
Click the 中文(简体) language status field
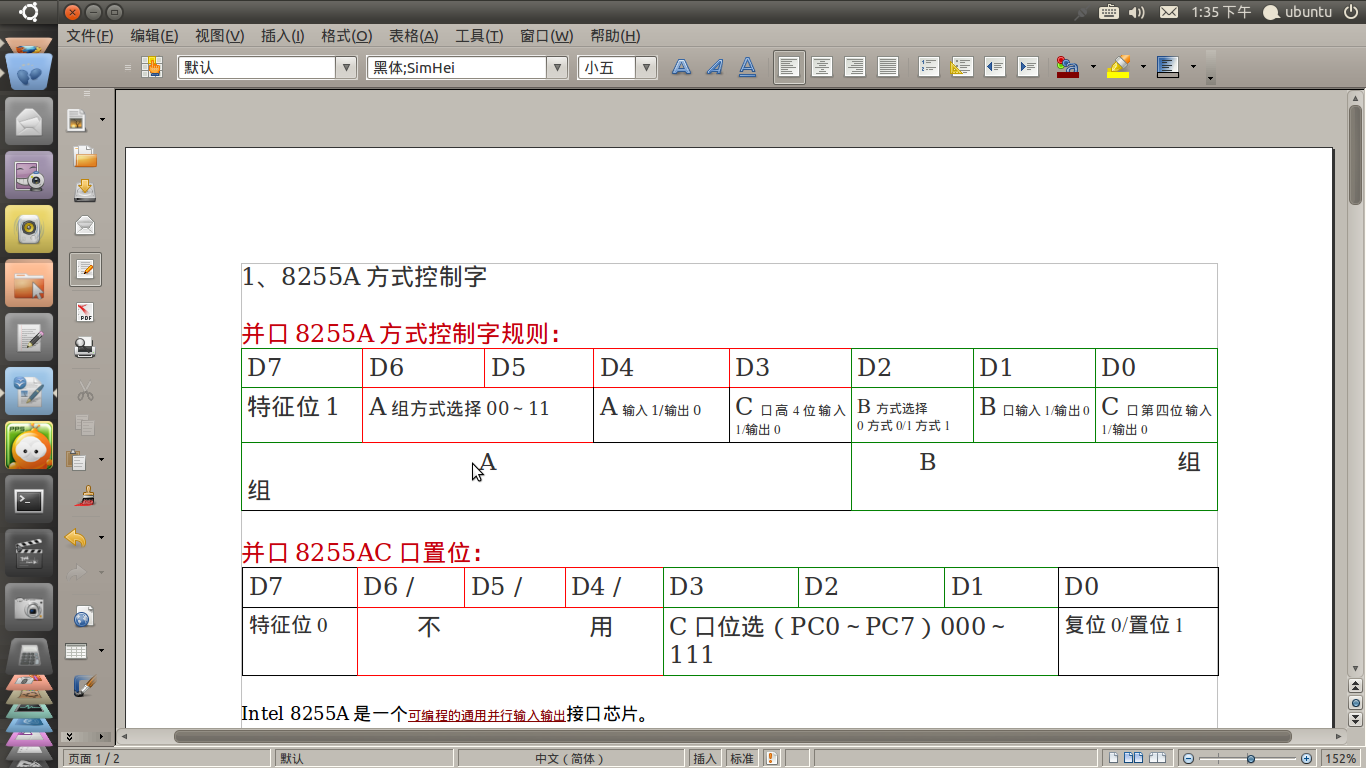coord(569,758)
